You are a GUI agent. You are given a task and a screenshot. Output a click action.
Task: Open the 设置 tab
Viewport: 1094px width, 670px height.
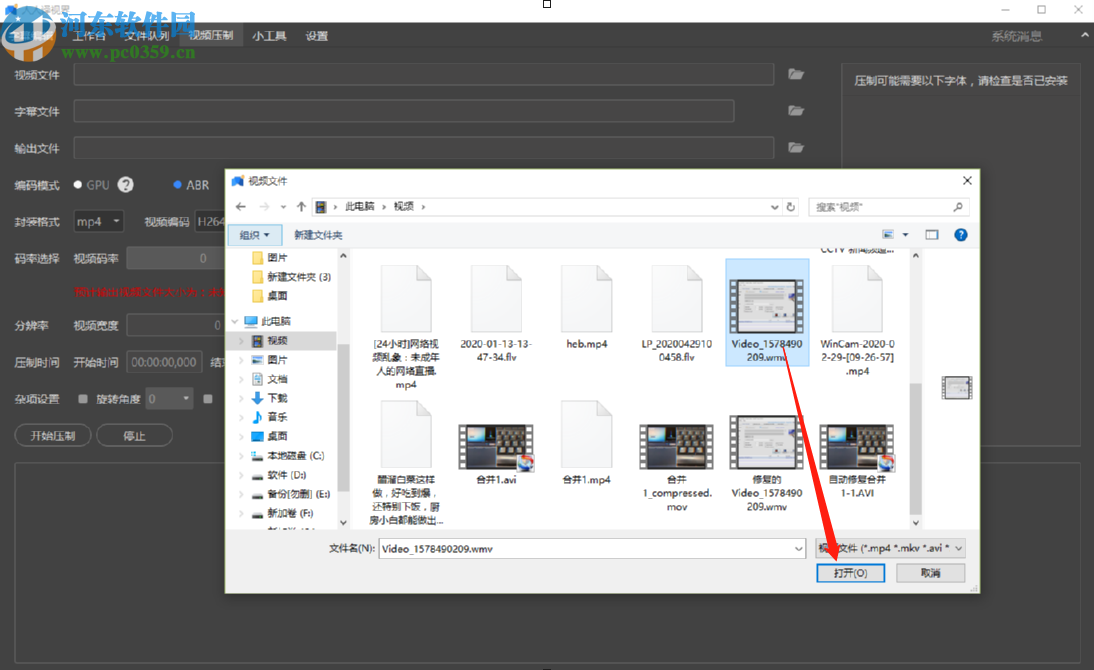[x=316, y=36]
